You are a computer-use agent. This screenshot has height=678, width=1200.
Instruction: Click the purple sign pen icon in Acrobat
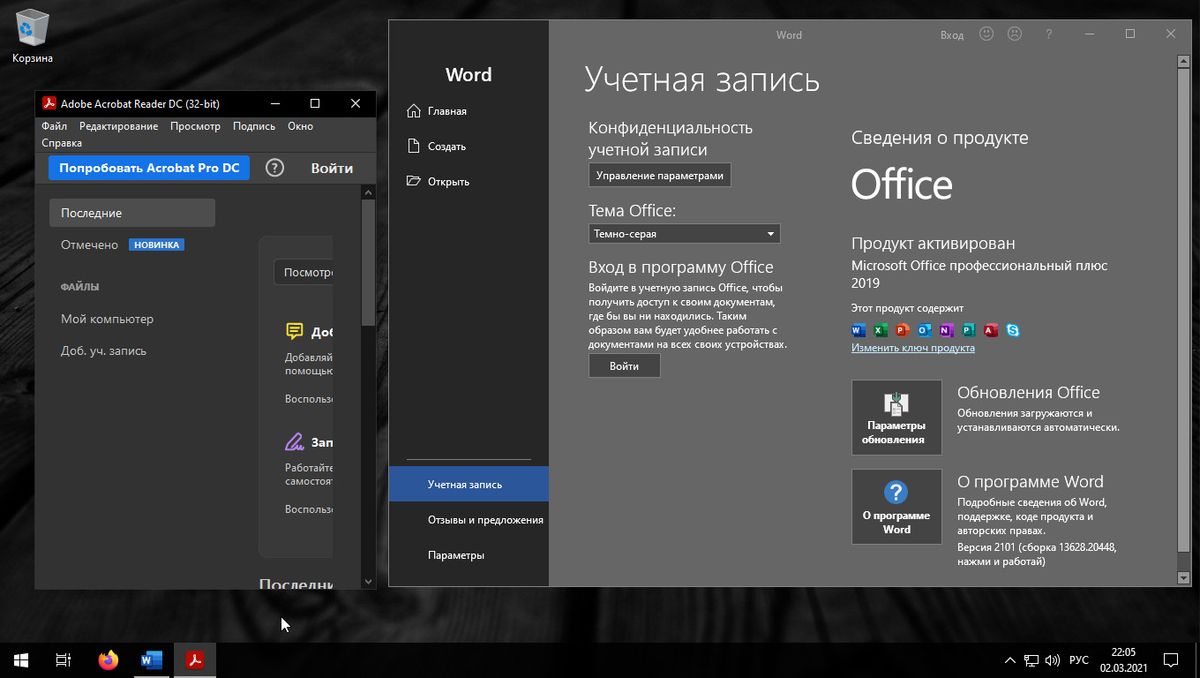[x=294, y=441]
